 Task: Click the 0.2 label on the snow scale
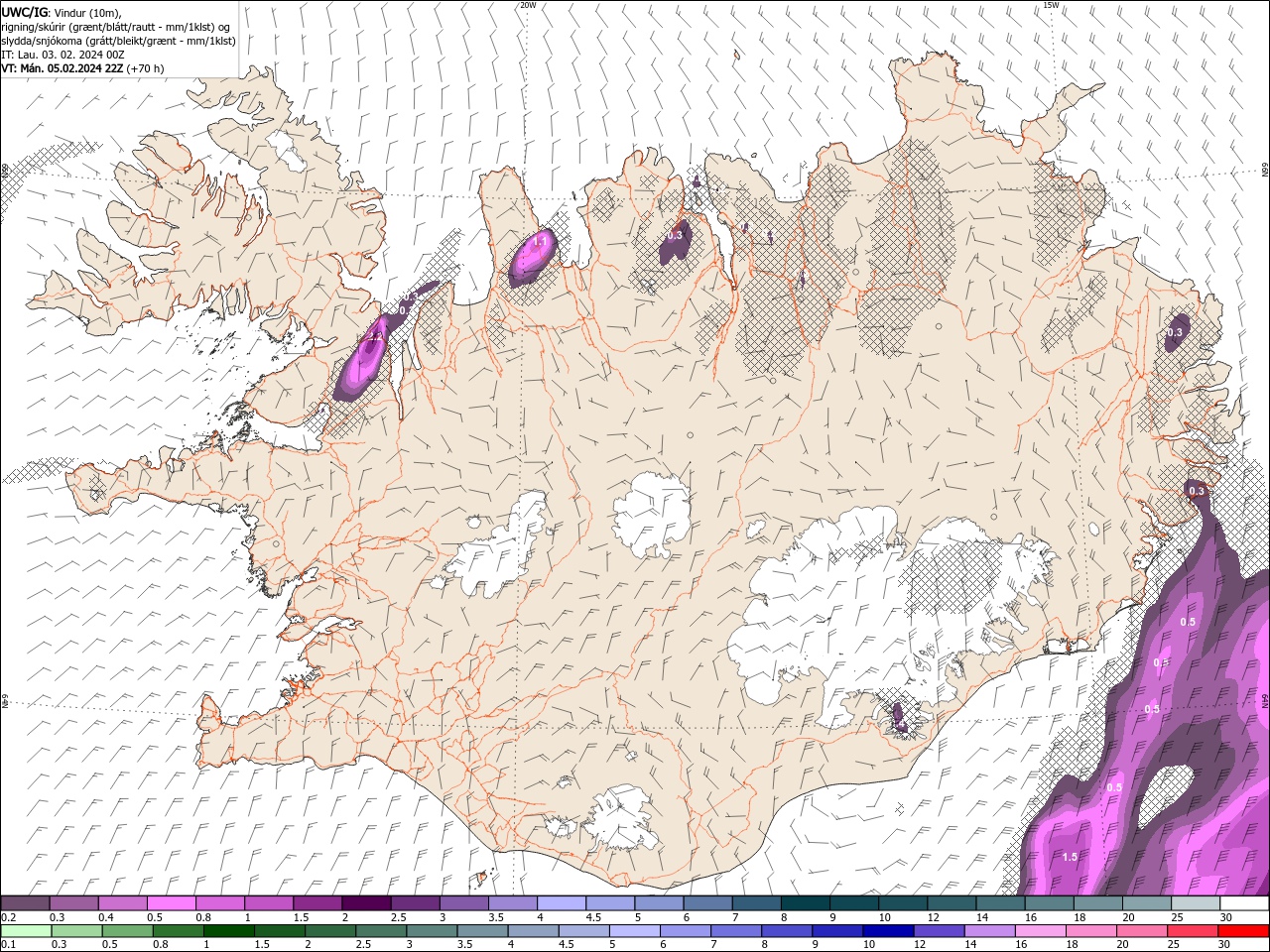(8, 917)
